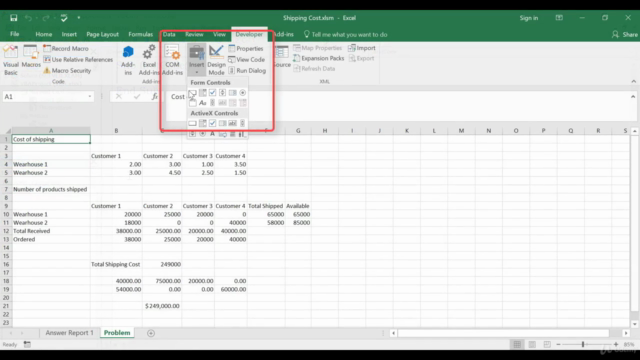Open Ribbon Display Options
640x360 pixels.
(559, 18)
